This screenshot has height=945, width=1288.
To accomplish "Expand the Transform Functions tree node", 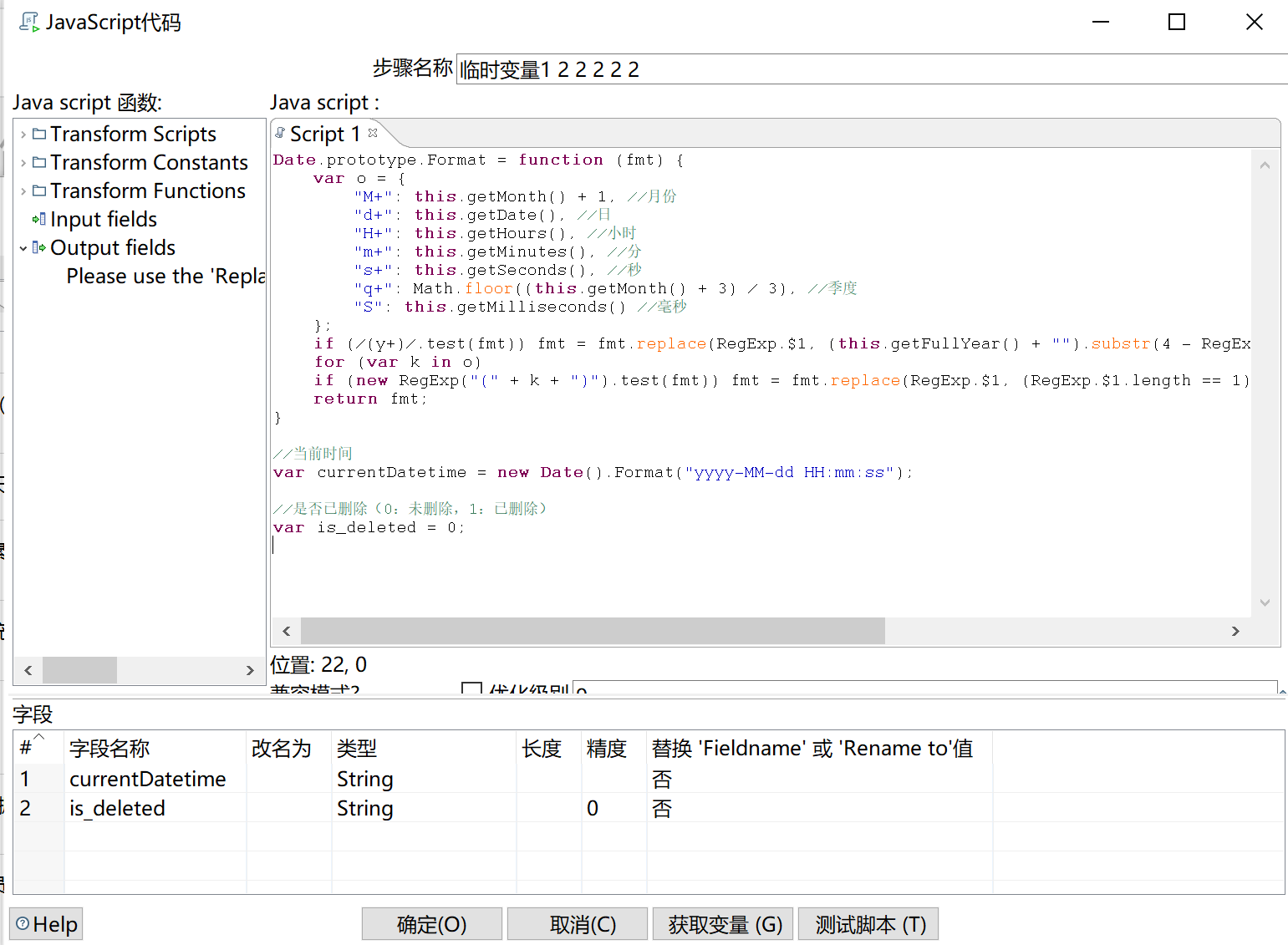I will 23,191.
